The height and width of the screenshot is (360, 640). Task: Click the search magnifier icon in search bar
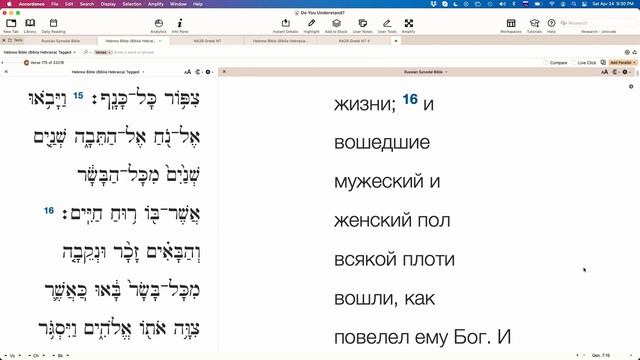tap(86, 52)
